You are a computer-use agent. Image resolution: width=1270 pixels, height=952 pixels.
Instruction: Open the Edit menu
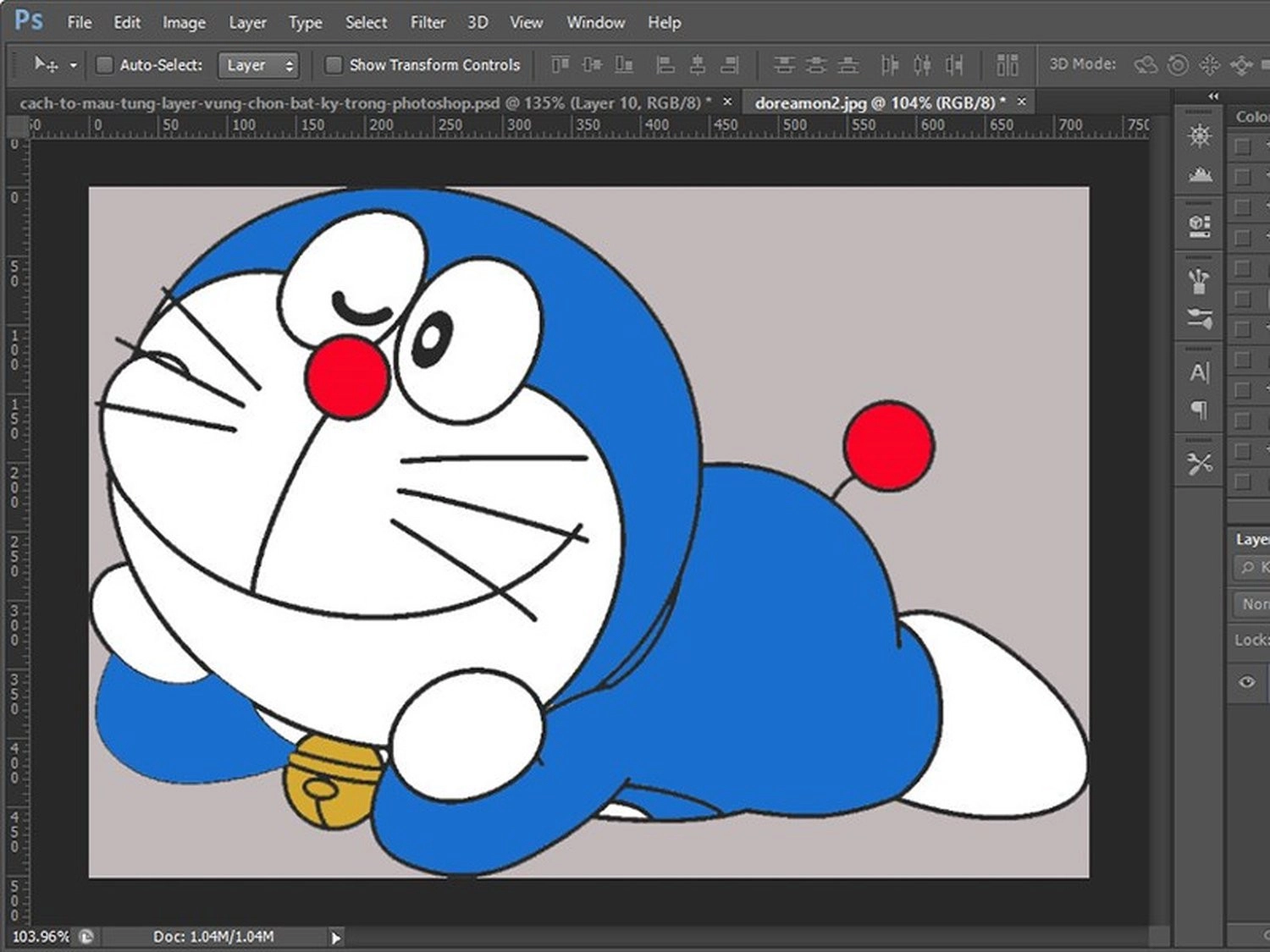point(127,22)
